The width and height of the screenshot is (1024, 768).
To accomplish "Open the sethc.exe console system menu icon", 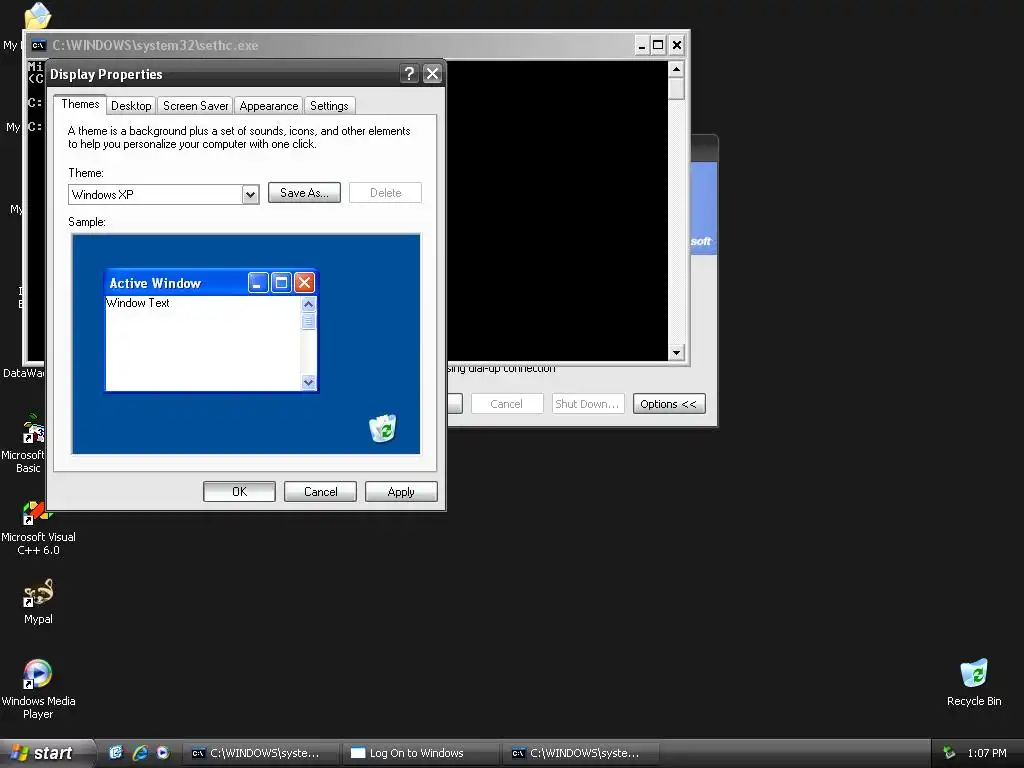I will 38,45.
